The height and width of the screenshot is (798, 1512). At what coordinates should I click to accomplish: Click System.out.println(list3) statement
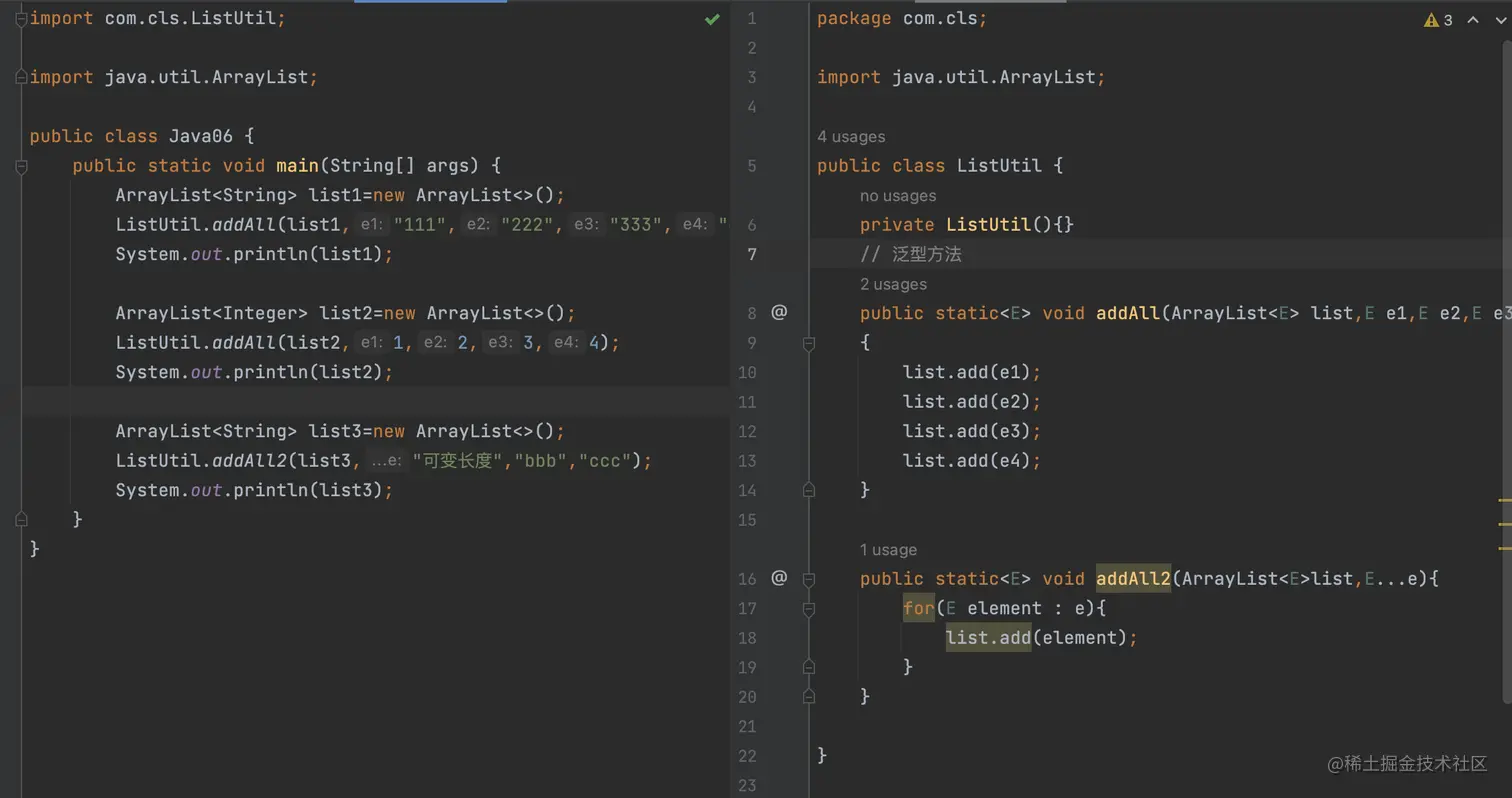click(254, 490)
